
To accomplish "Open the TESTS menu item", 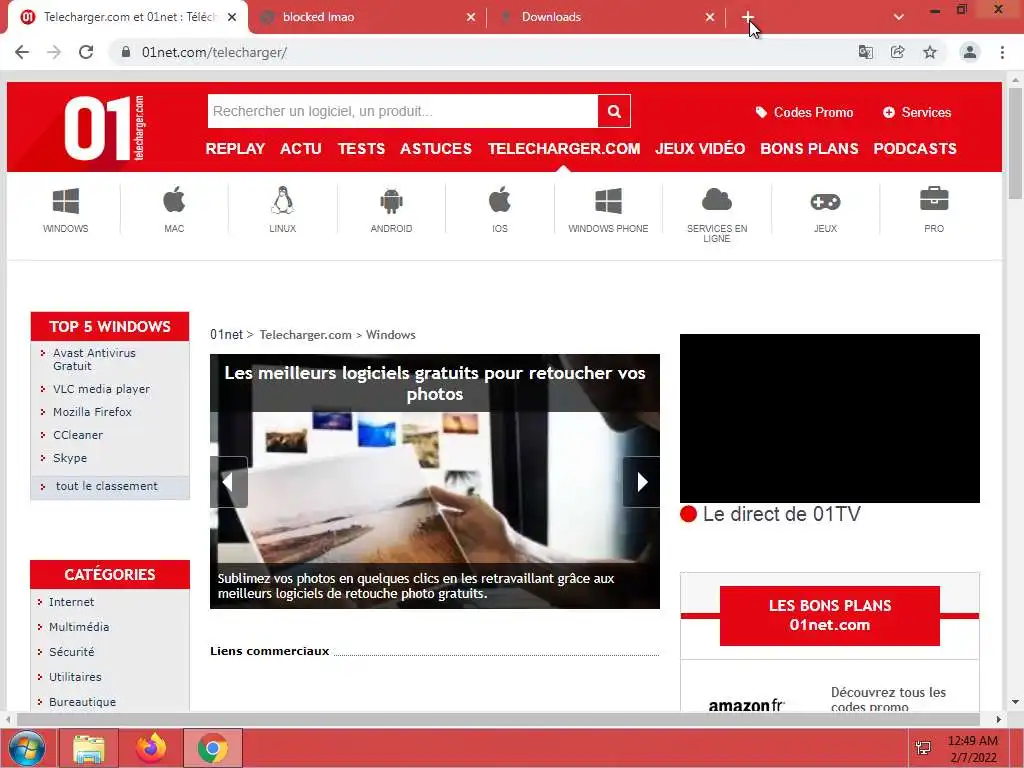I will (361, 149).
